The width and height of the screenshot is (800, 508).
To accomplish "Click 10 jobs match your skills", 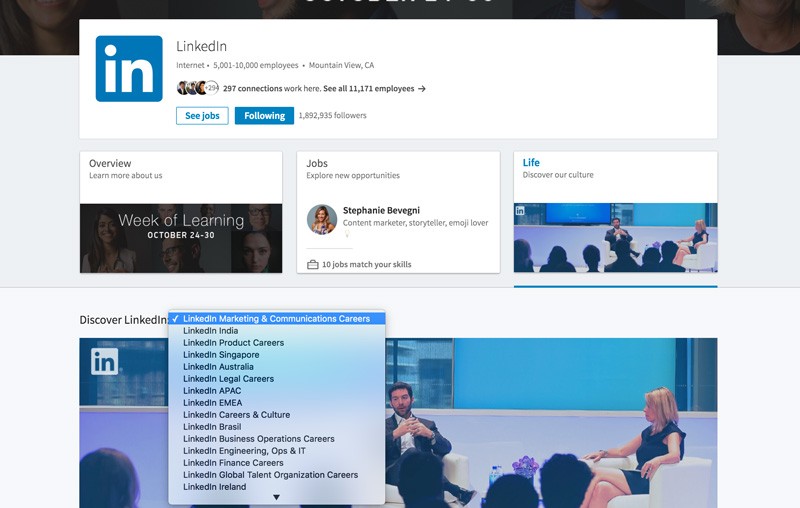I will pyautogui.click(x=366, y=265).
